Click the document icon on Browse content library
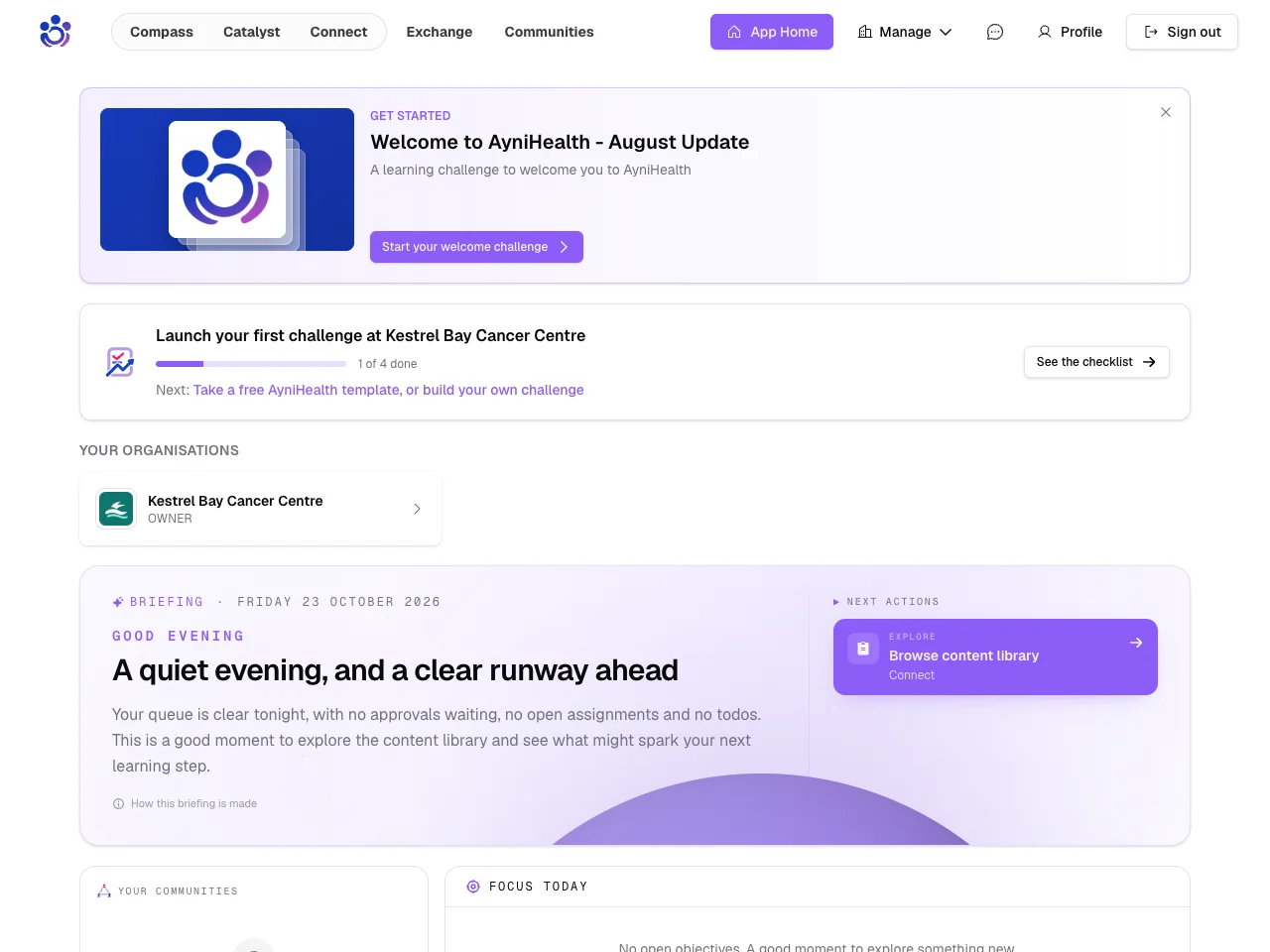 pos(863,649)
